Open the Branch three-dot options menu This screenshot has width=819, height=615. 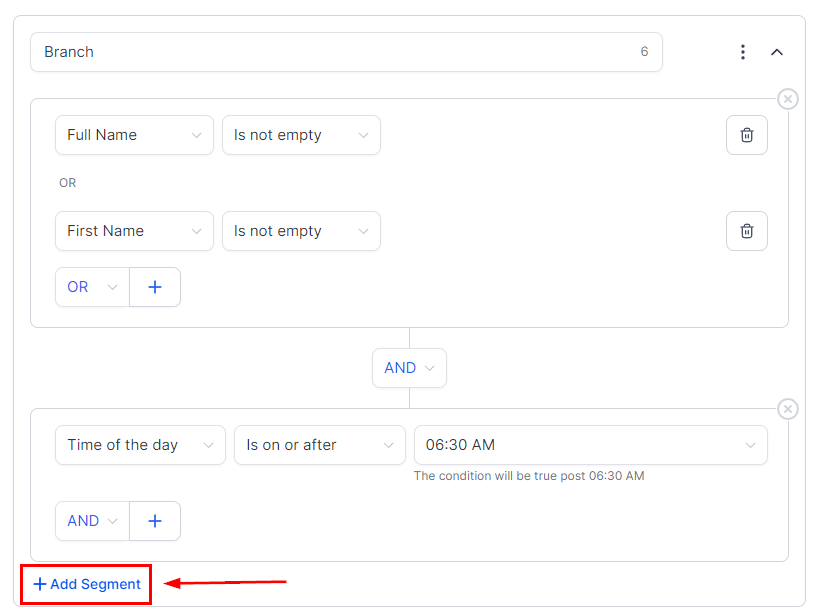coord(742,52)
